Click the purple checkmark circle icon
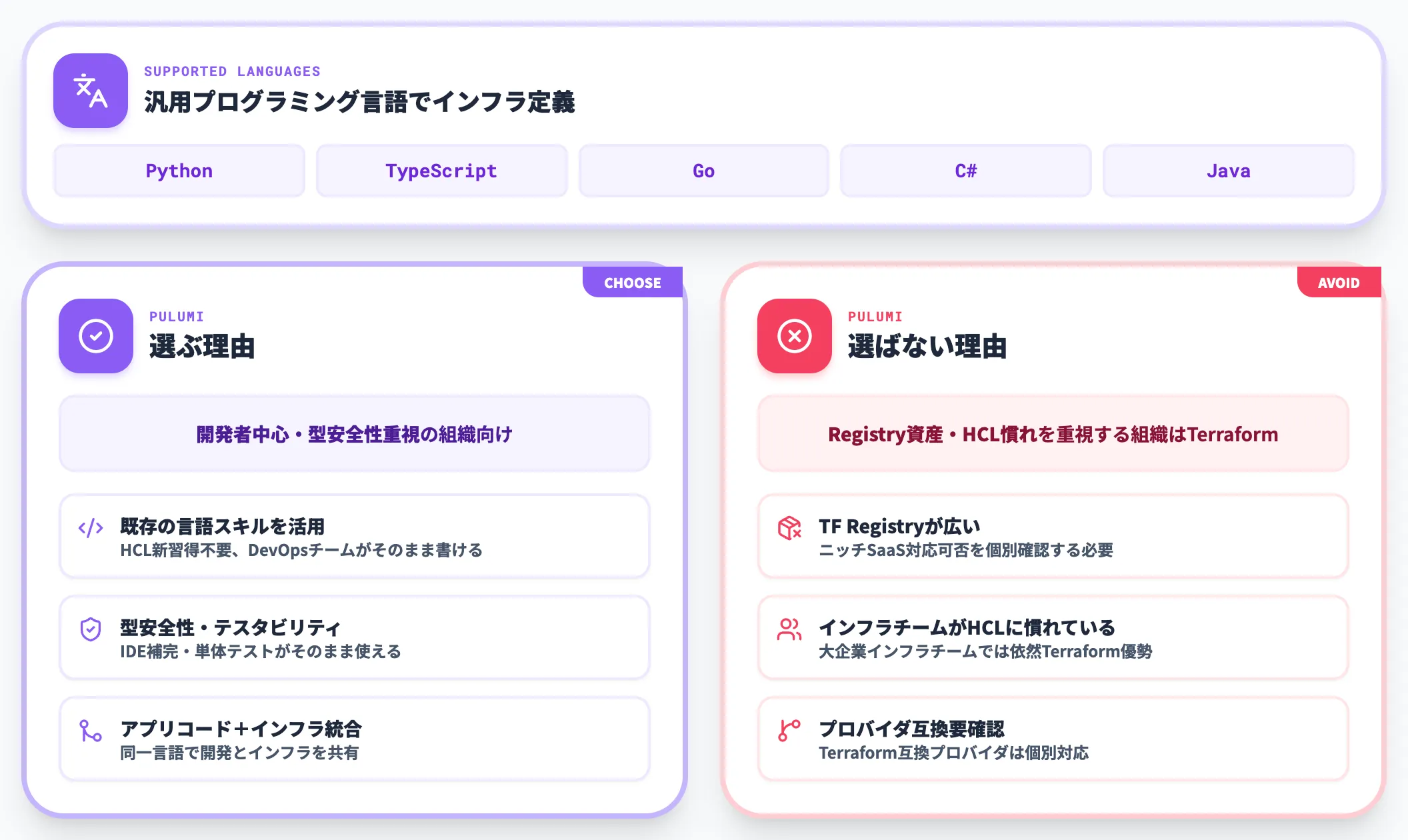The image size is (1408, 840). [x=96, y=336]
